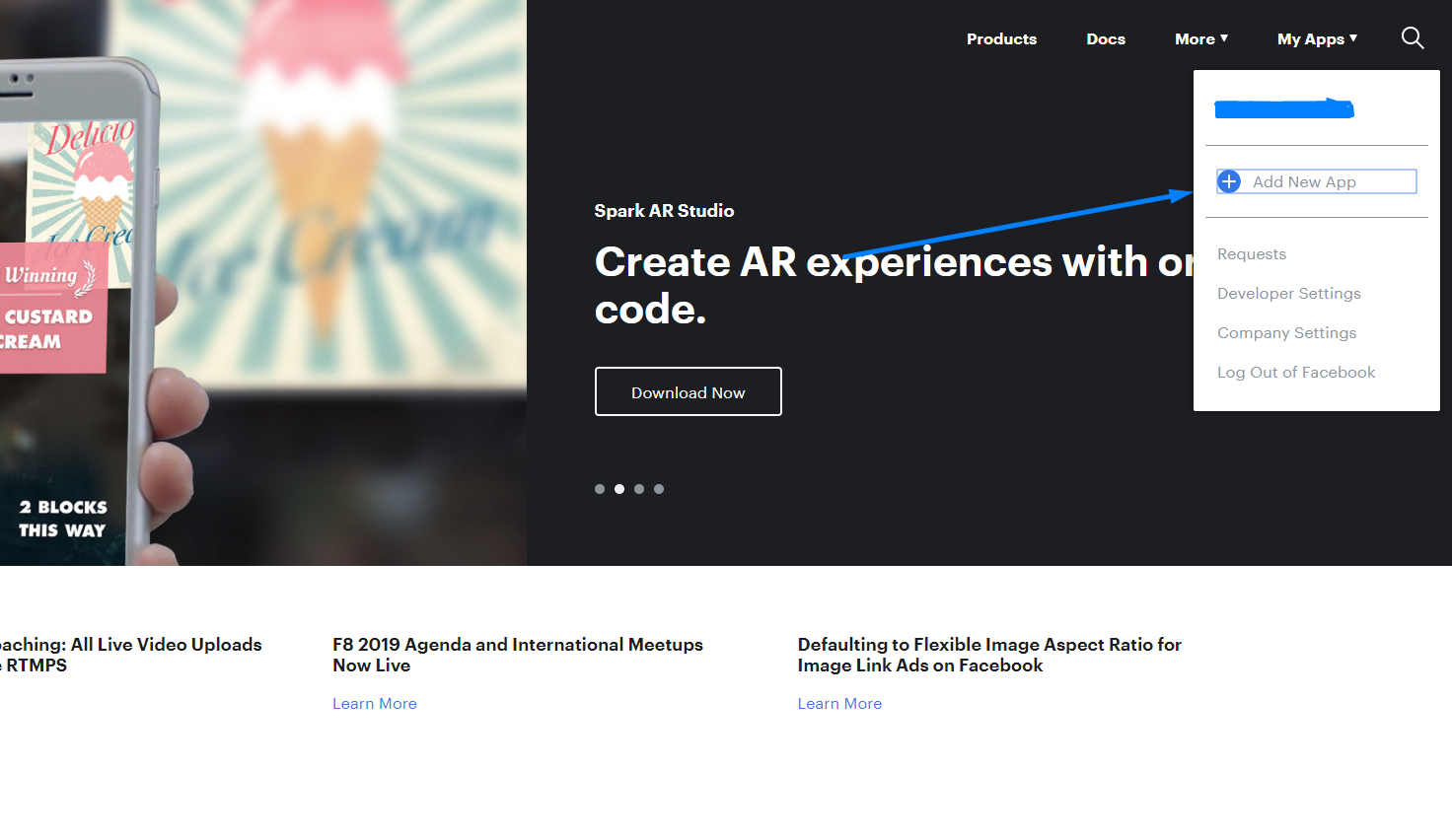Open the All Live Video Uploads headline
The height and width of the screenshot is (840, 1452).
point(131,655)
